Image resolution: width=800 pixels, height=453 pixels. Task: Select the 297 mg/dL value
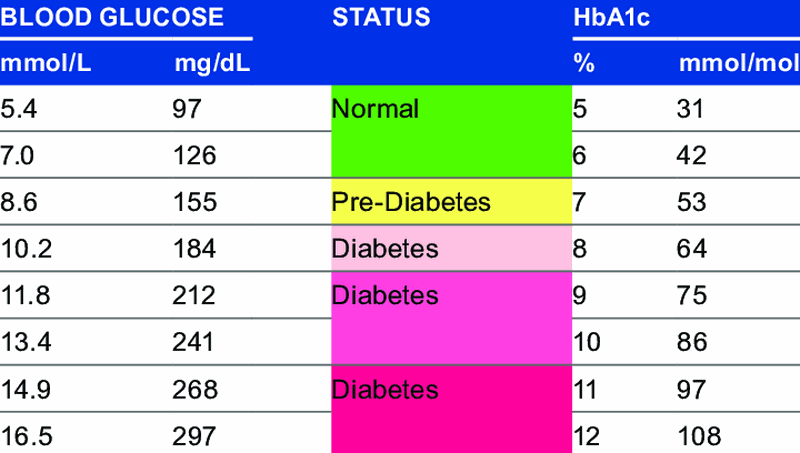tap(194, 436)
